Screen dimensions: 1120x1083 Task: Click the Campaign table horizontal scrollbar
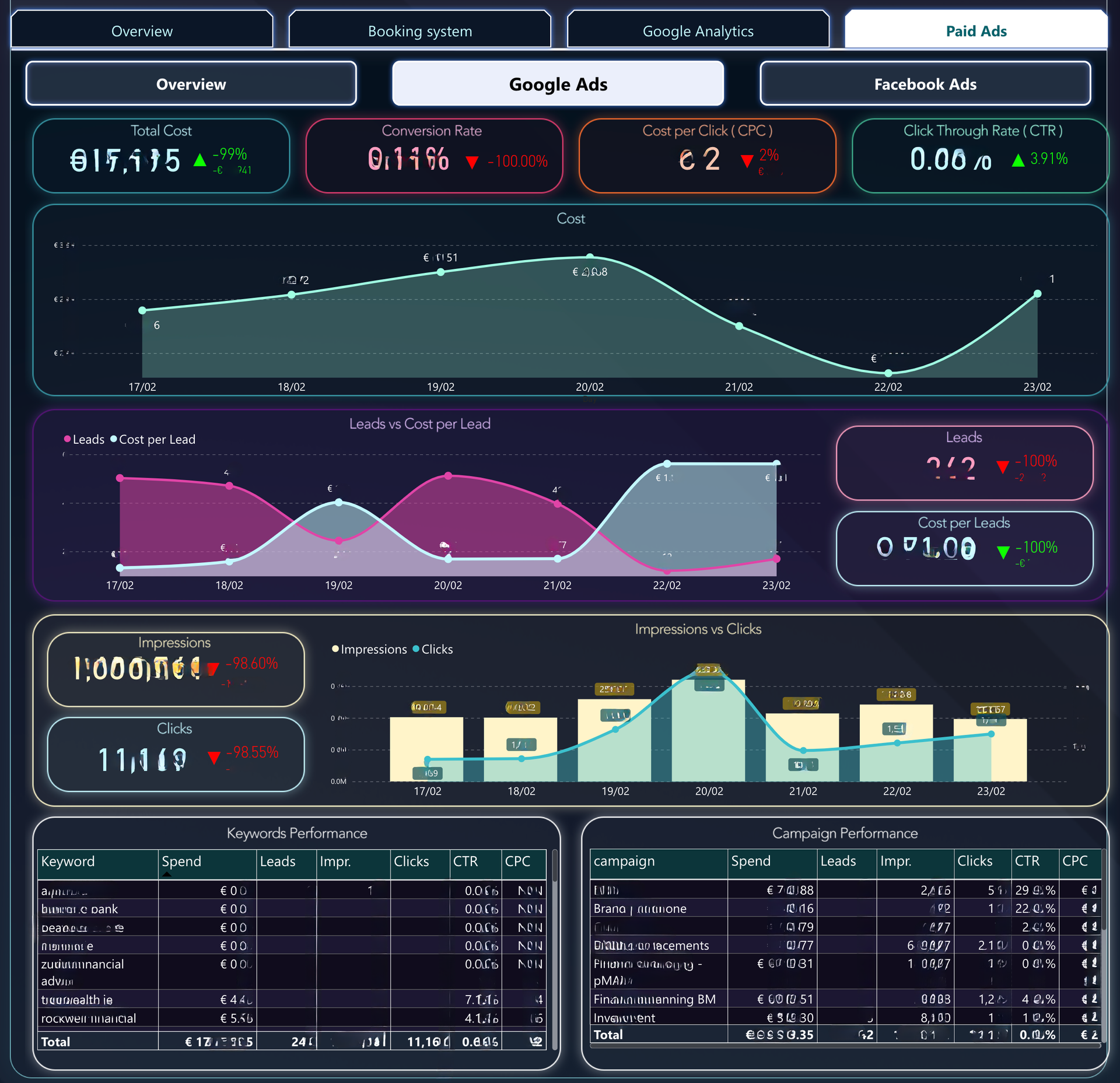(845, 1046)
